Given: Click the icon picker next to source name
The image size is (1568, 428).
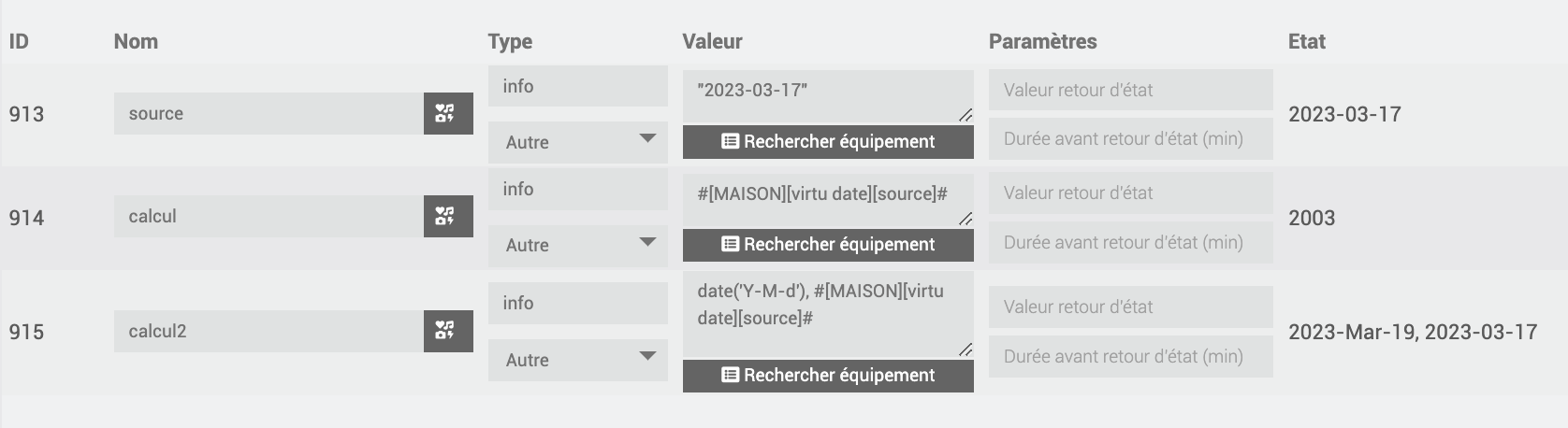Looking at the screenshot, I should tap(448, 114).
